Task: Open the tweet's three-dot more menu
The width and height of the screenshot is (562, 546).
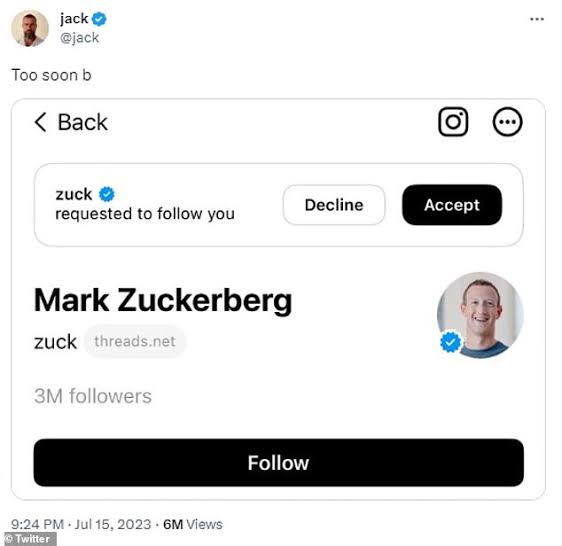Action: click(x=537, y=19)
